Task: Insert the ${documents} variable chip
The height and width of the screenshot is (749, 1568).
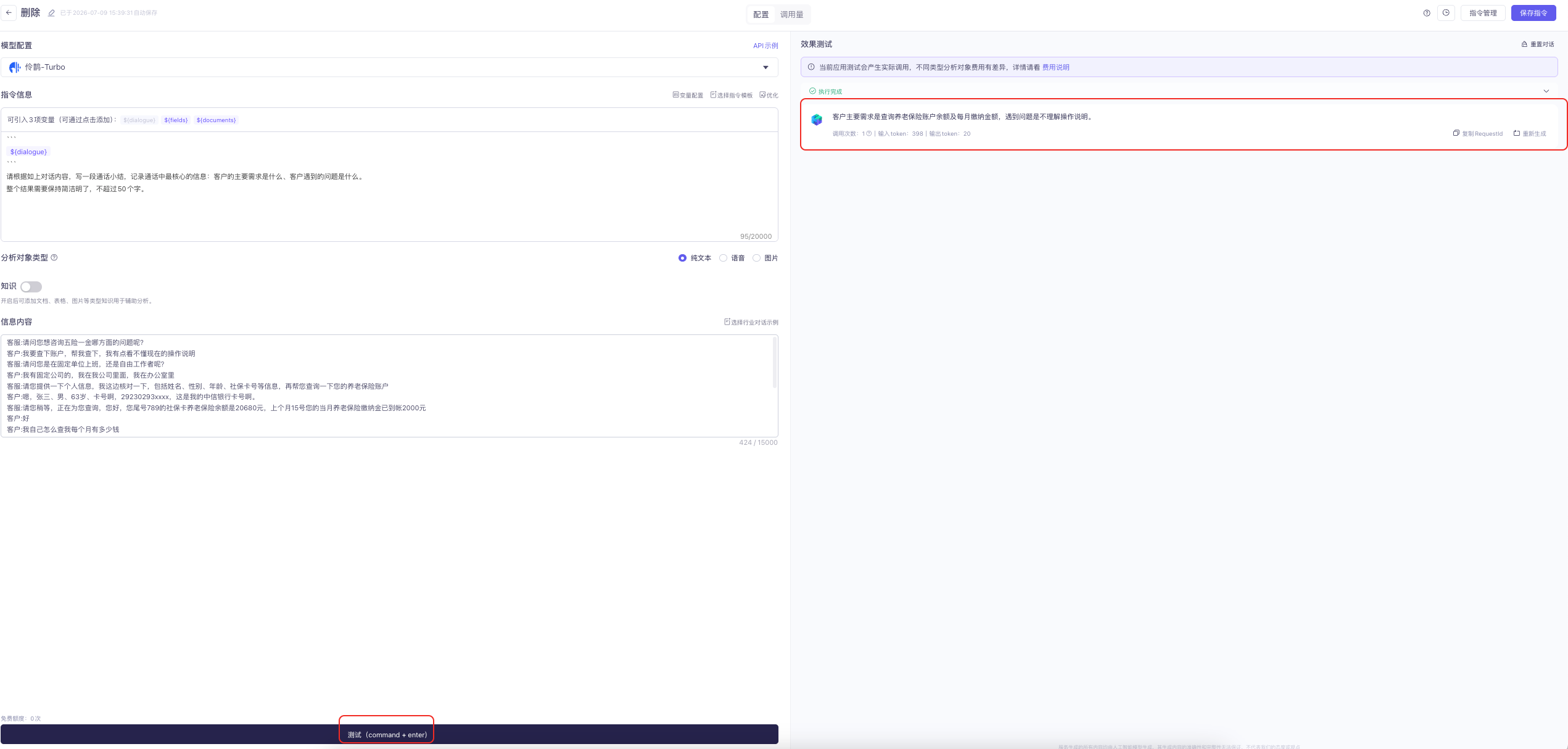Action: tap(216, 120)
